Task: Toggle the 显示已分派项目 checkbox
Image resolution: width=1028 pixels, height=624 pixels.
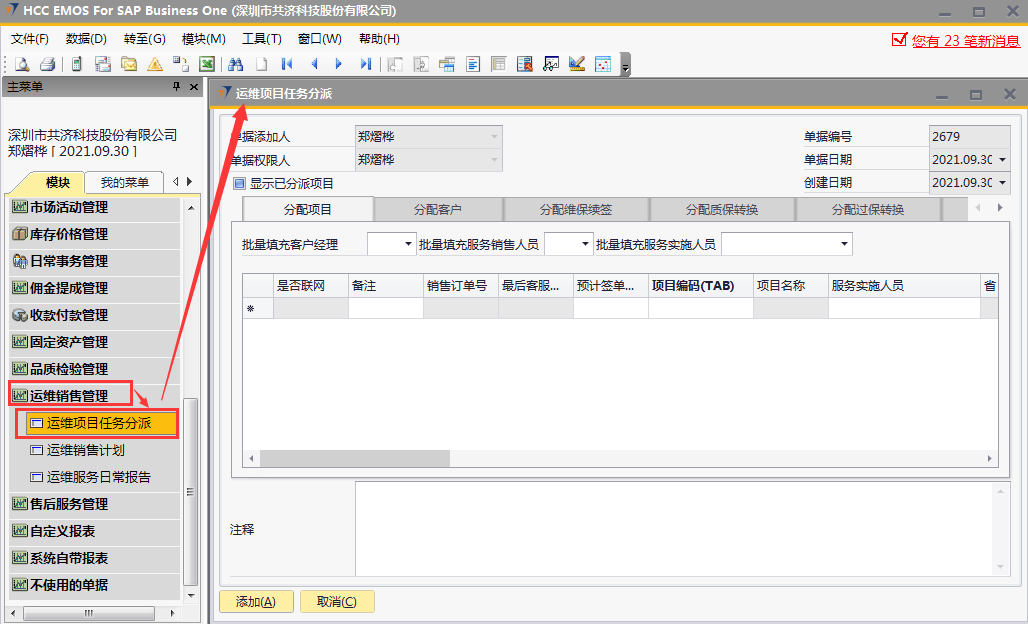Action: [239, 184]
